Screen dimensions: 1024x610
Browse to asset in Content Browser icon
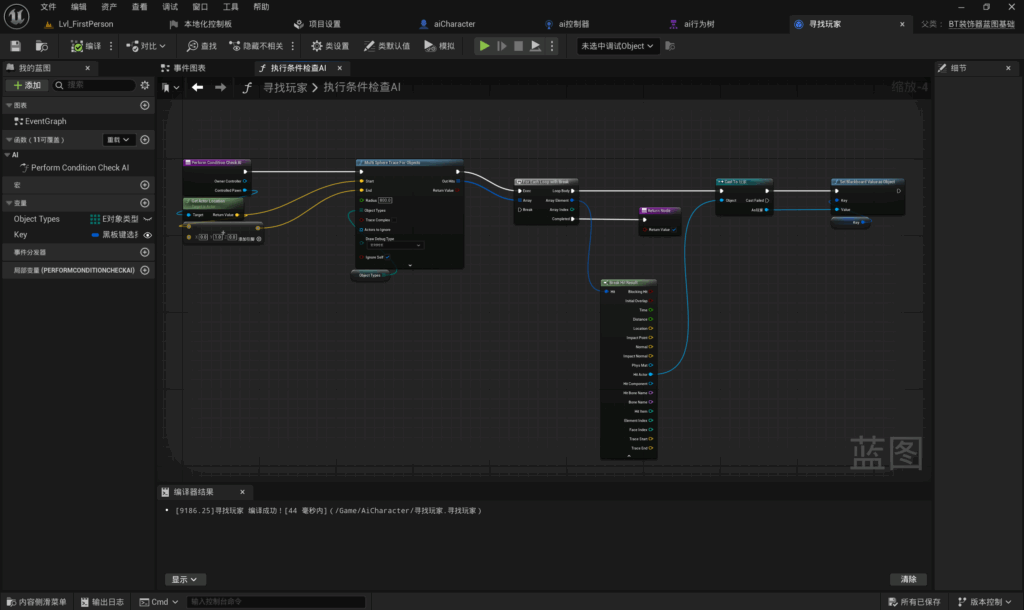point(41,46)
